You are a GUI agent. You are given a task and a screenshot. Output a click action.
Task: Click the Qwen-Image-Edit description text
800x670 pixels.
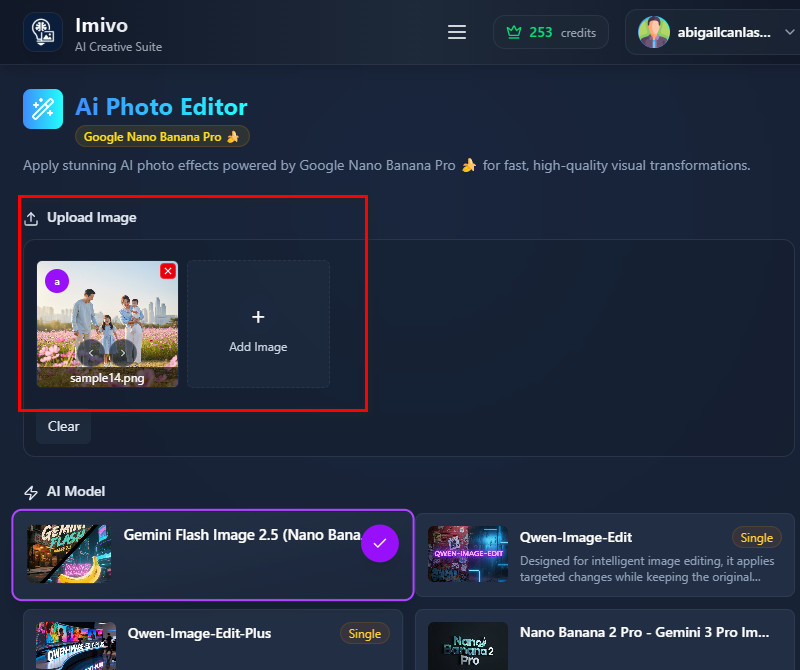[647, 569]
